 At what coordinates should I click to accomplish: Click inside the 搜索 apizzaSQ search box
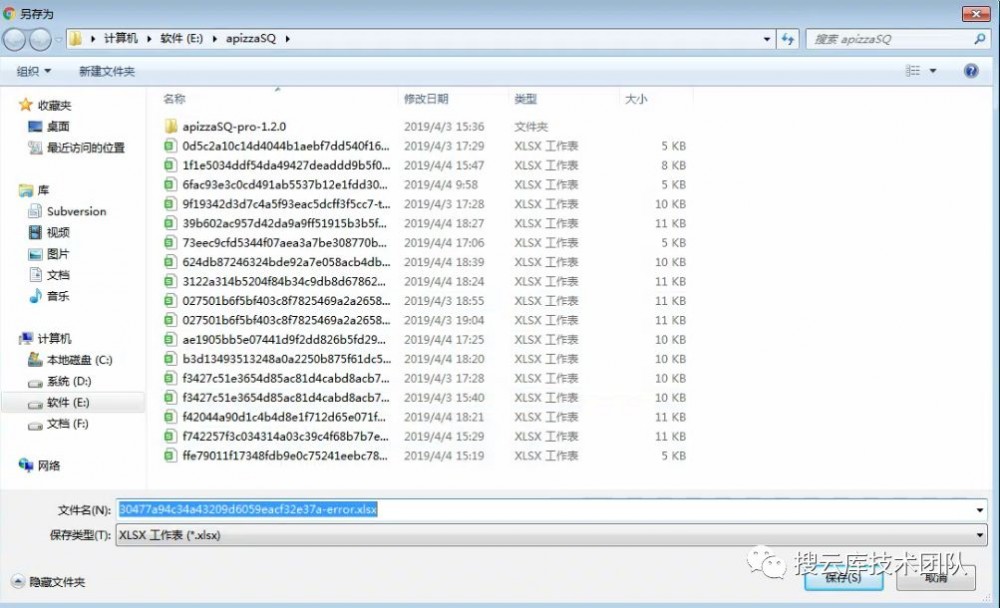click(880, 39)
